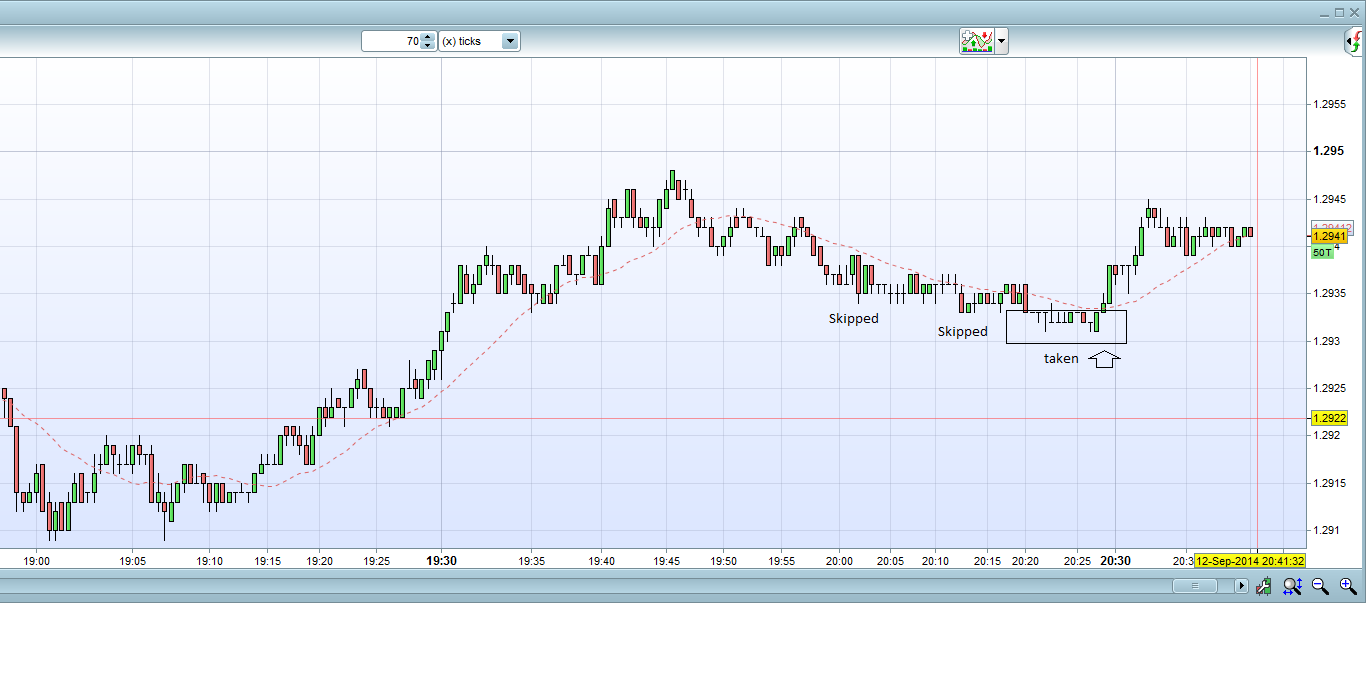Expand the arrow beside the indicators icon
Viewport: 1366px width, 684px height.
[1001, 42]
